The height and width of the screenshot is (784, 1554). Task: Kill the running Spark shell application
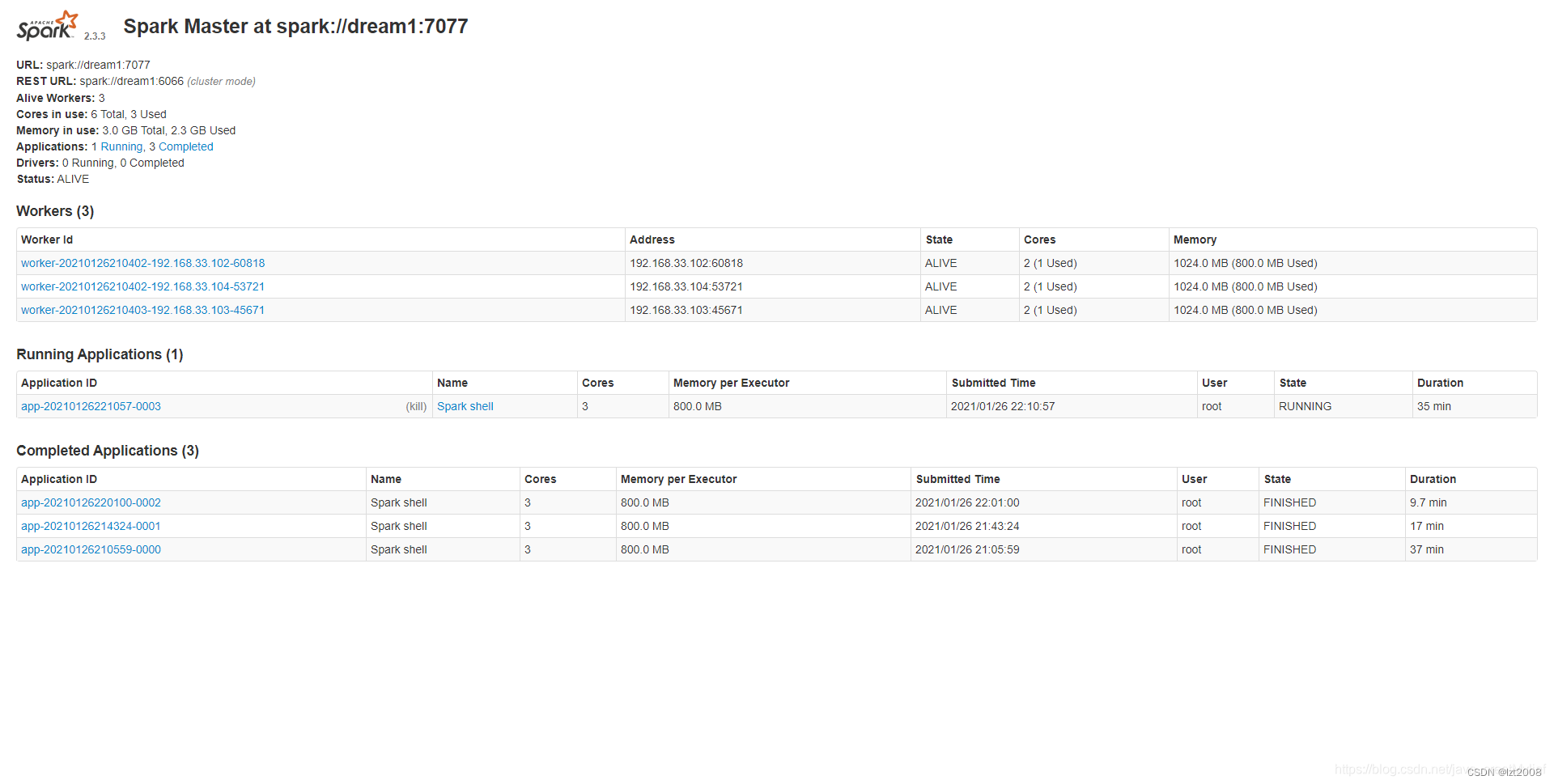(416, 406)
